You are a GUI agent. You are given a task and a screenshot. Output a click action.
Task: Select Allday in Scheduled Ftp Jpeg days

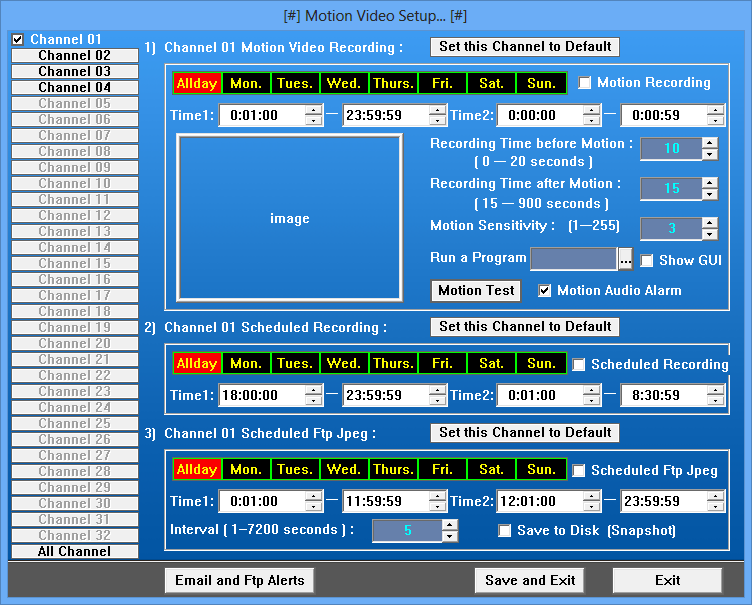(197, 470)
